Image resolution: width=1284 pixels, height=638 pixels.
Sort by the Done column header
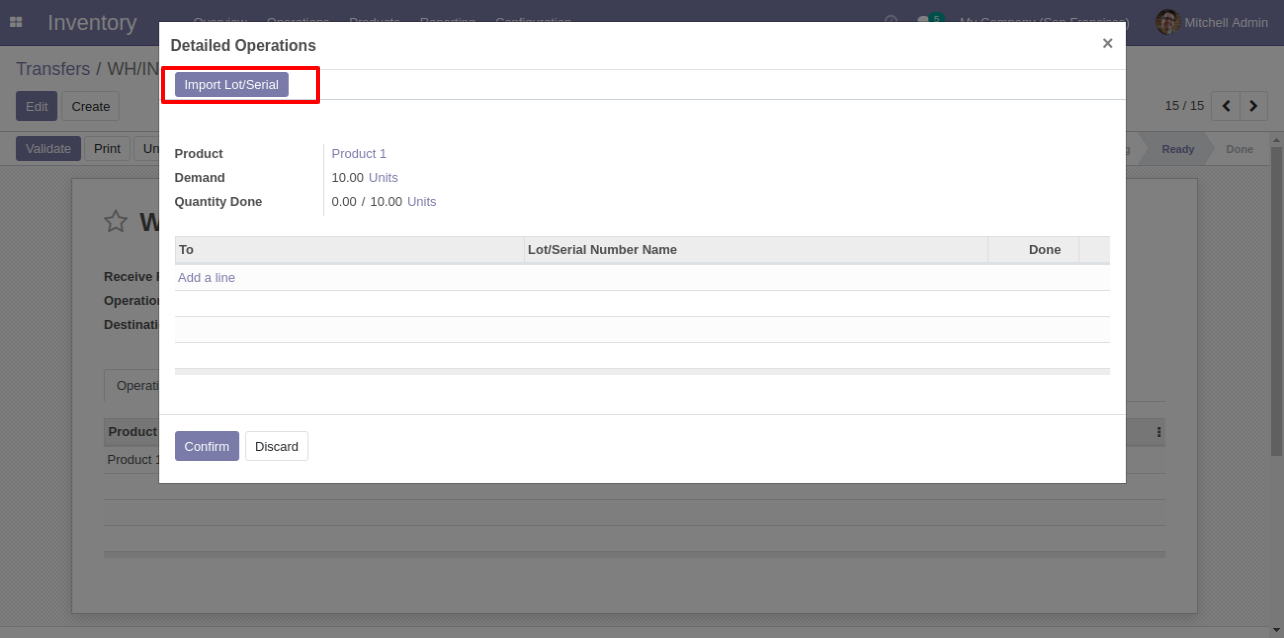click(x=1045, y=249)
